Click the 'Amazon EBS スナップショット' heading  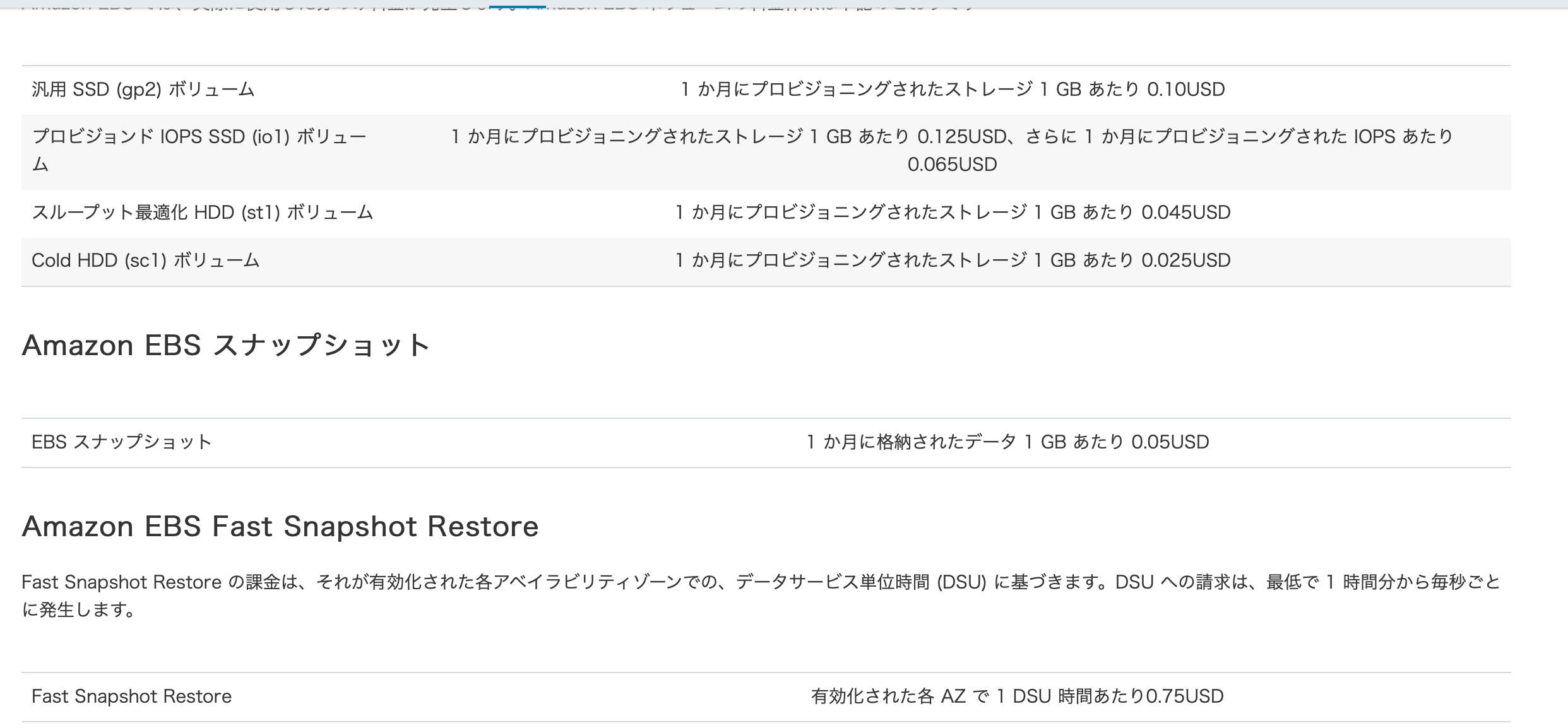(x=226, y=346)
